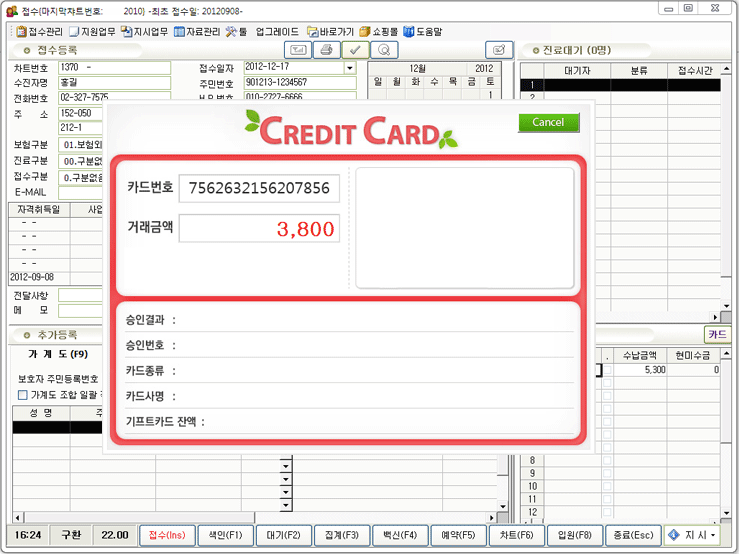
Task: Open the 바로가기 shortcuts menu
Action: click(x=329, y=31)
